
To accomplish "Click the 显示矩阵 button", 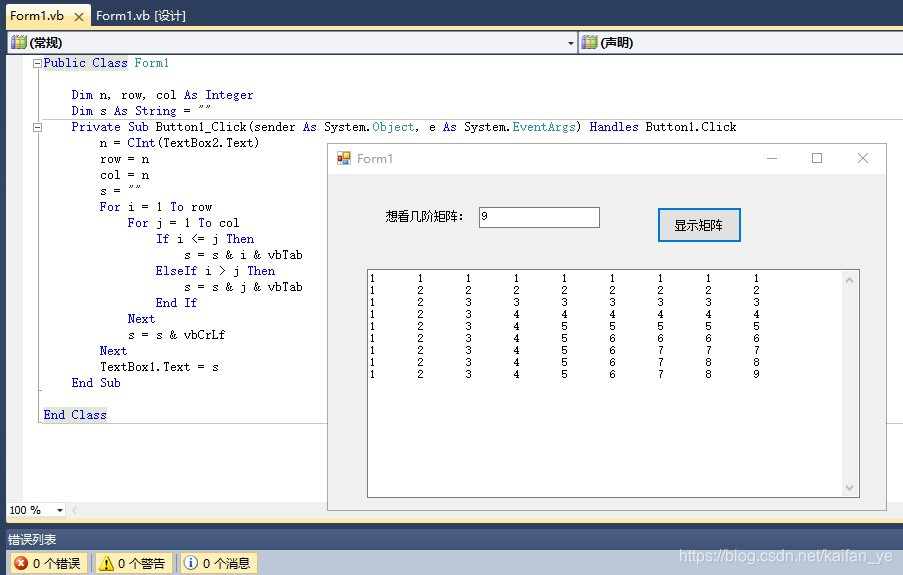I will pyautogui.click(x=699, y=225).
